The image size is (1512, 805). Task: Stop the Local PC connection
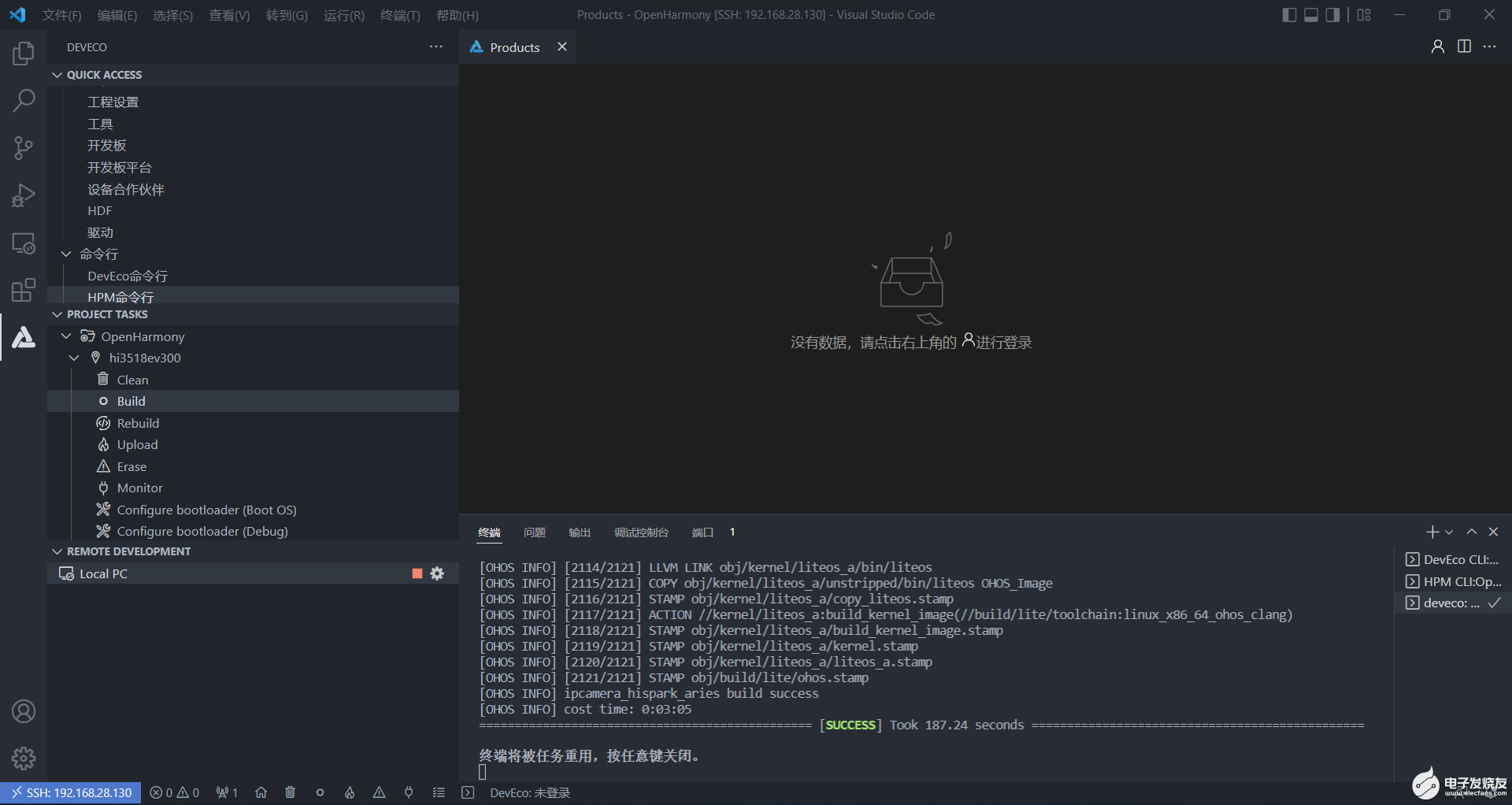pyautogui.click(x=417, y=573)
